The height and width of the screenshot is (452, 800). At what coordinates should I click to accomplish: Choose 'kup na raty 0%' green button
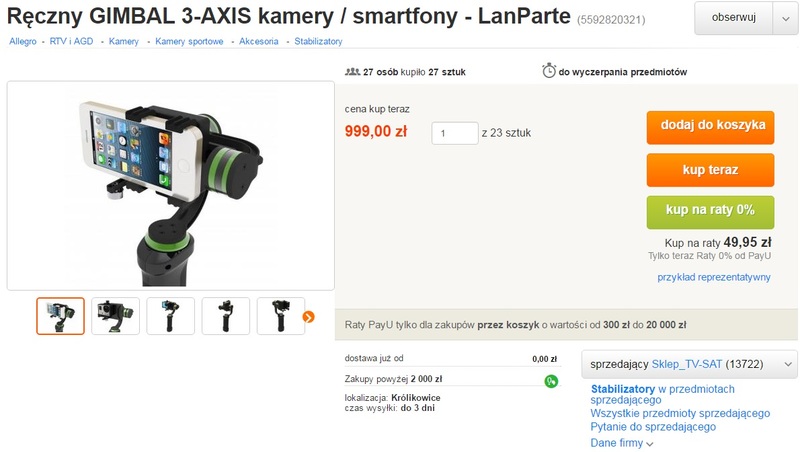[x=710, y=212]
